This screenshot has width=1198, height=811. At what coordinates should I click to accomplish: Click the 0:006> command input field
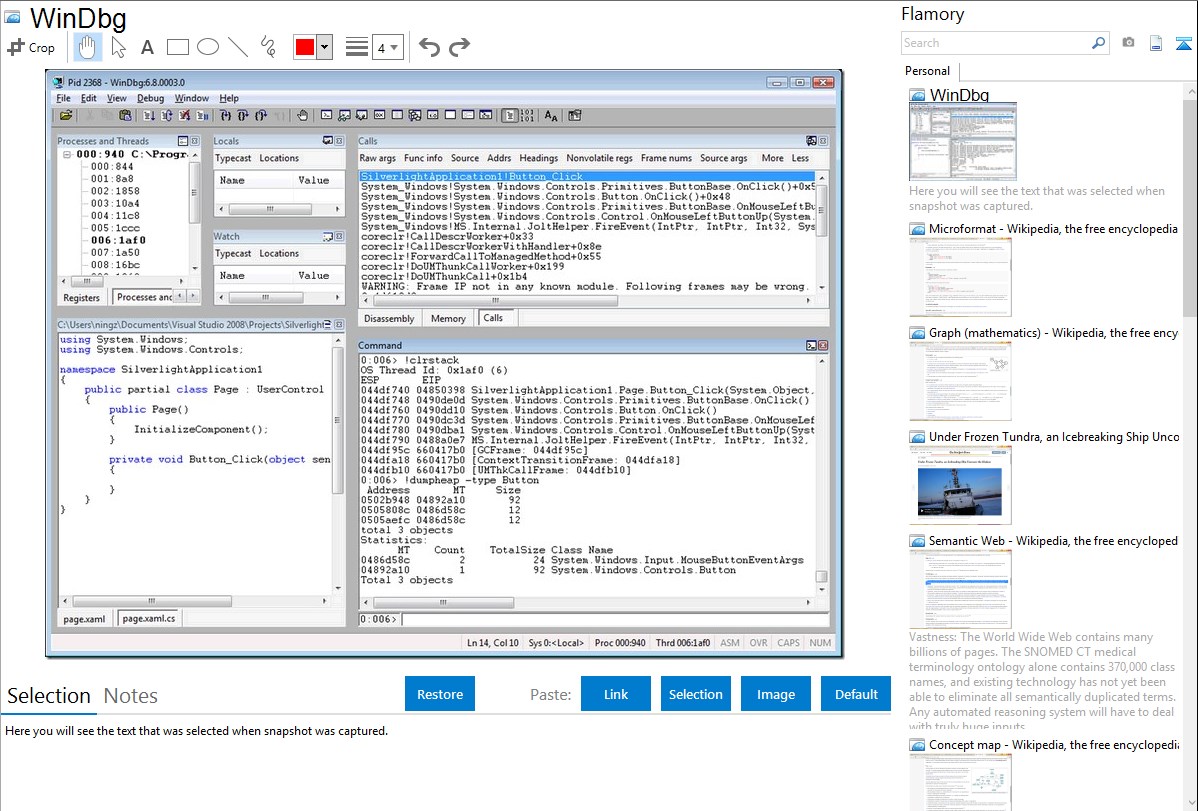pyautogui.click(x=615, y=619)
